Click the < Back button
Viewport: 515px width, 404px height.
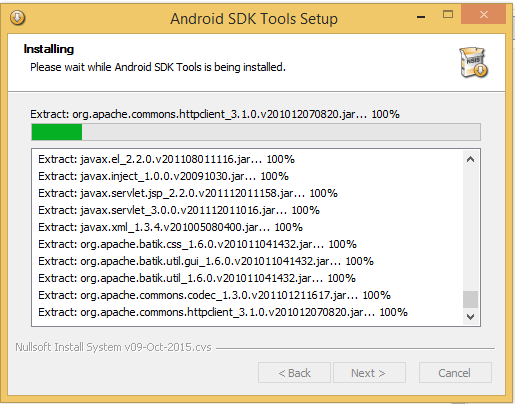294,373
